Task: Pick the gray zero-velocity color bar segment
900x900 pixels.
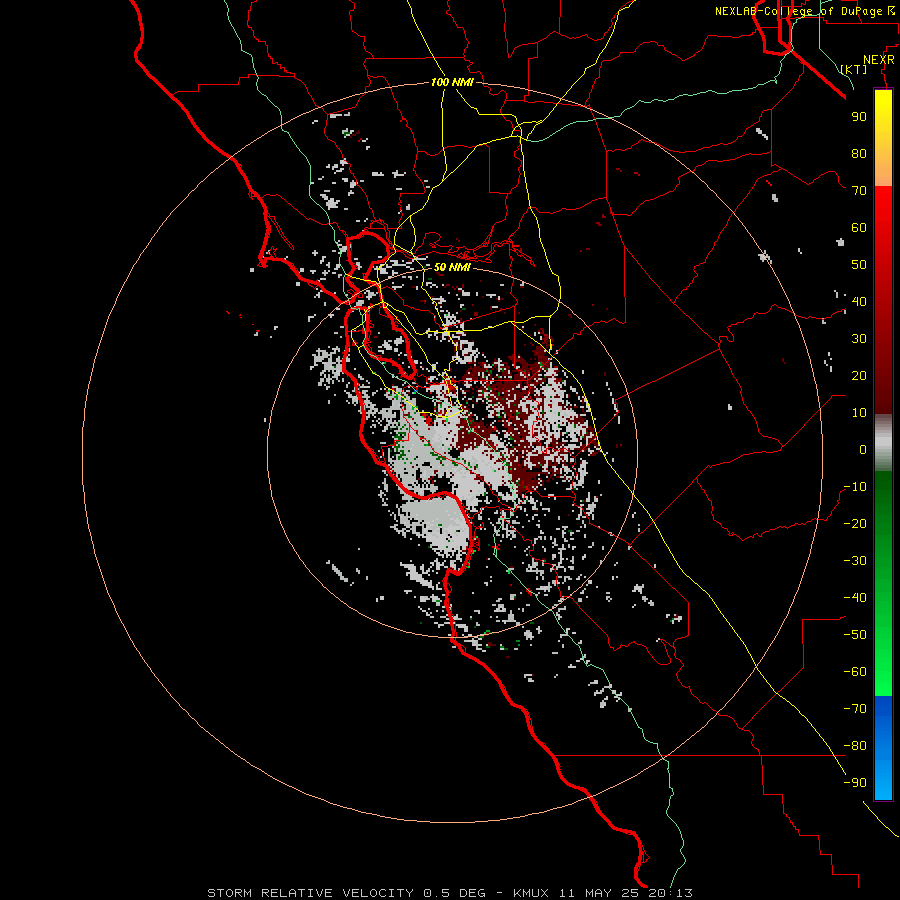Action: coord(883,443)
